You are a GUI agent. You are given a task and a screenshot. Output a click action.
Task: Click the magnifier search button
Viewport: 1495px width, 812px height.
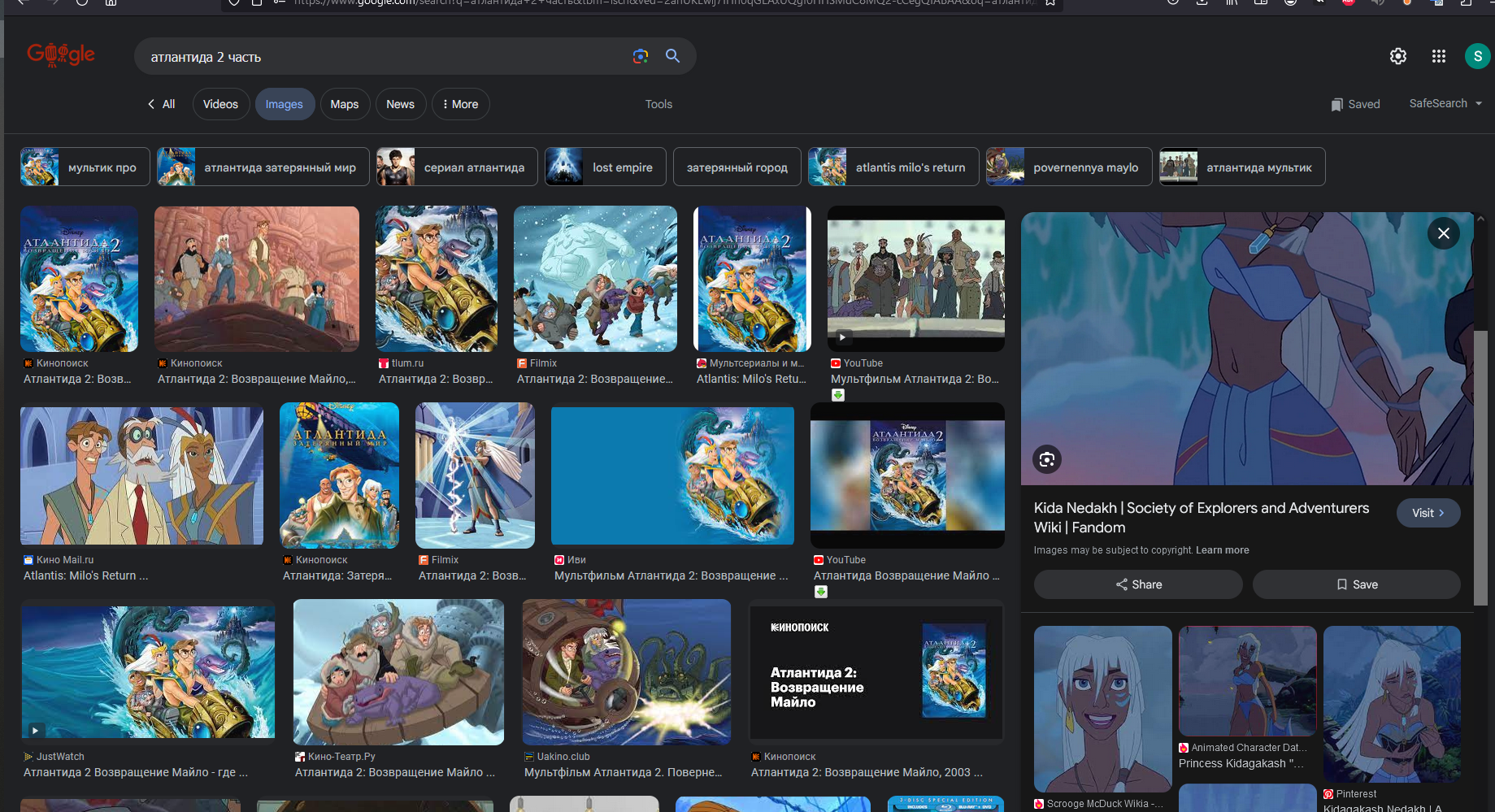point(672,56)
